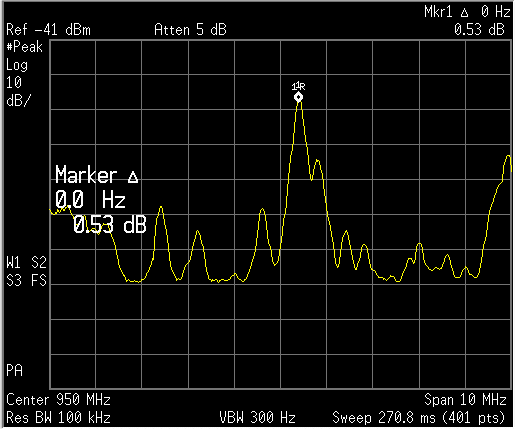515x429 pixels.
Task: Click the 0.0 Hz marker delta value
Action: (90, 200)
